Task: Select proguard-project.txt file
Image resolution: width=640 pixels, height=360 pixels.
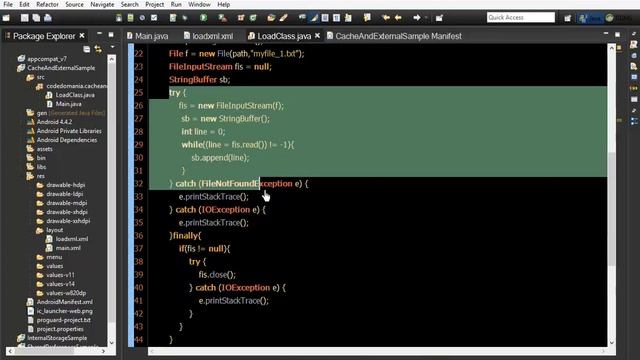Action: click(x=59, y=320)
